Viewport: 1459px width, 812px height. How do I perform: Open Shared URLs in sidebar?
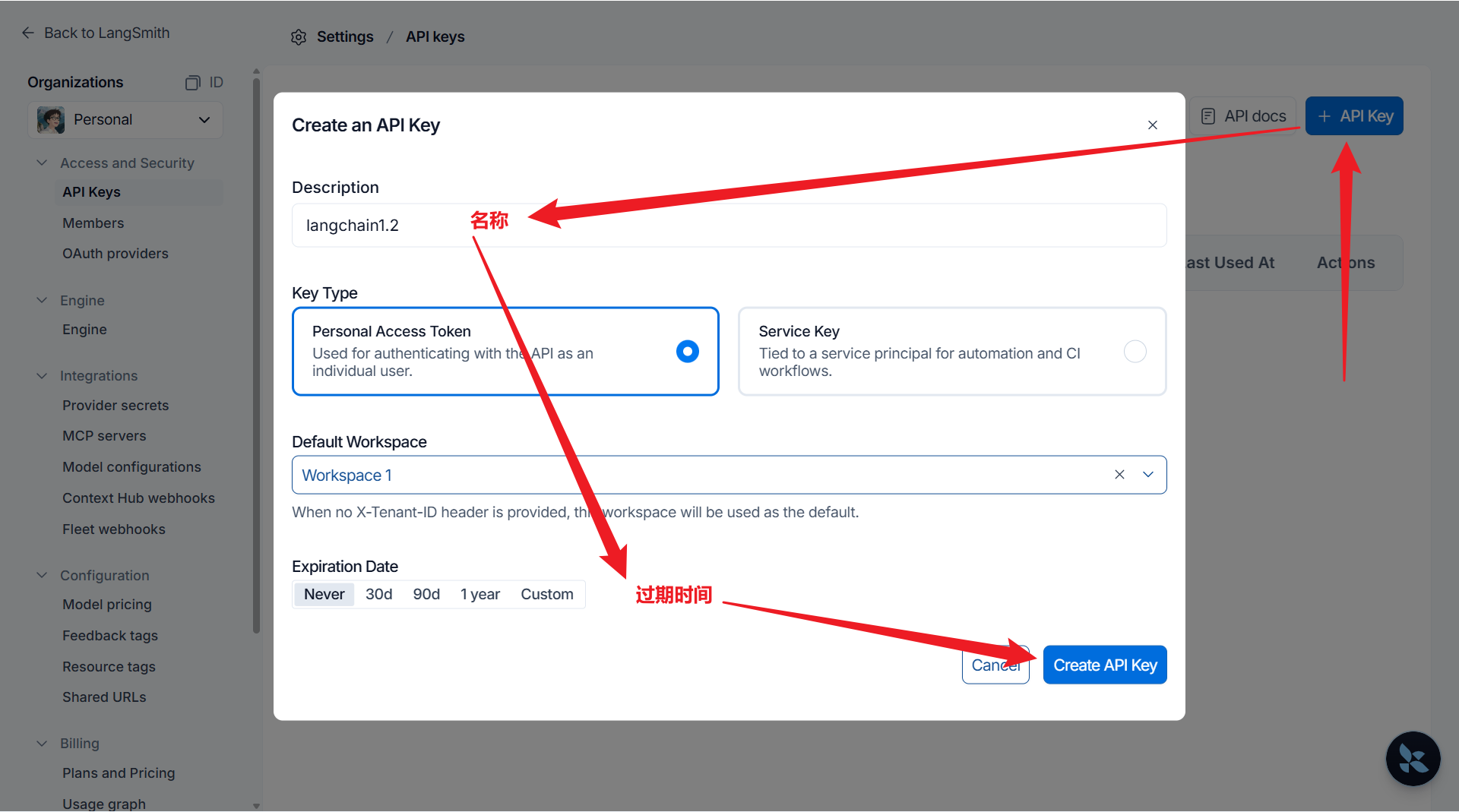(104, 697)
